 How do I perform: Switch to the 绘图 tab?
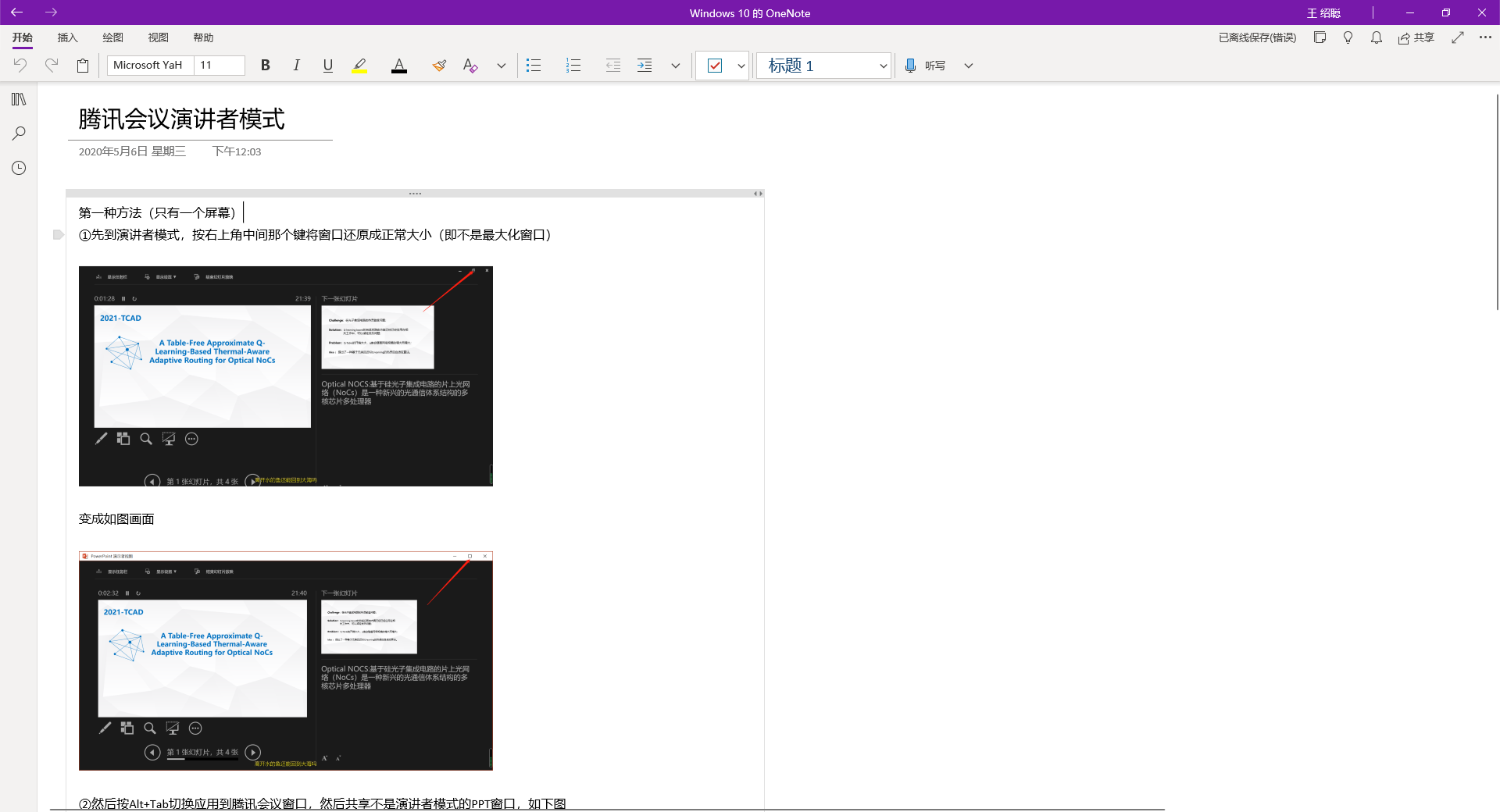coord(113,37)
